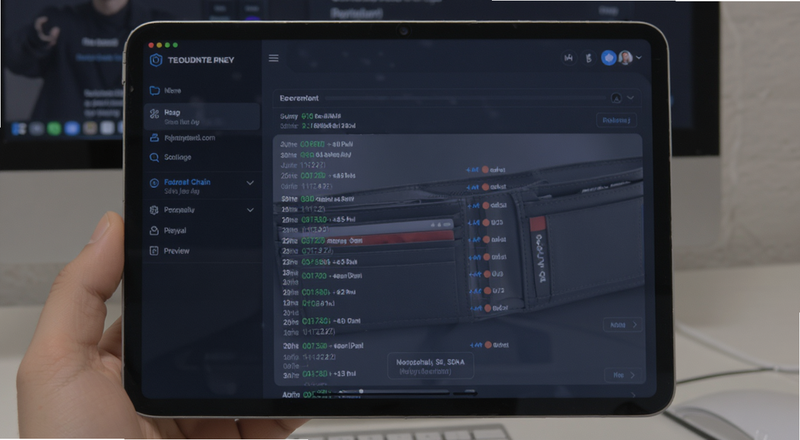Screen dimensions: 800x440
Task: Click the icon beside the .com sidebar entry
Action: [154, 138]
